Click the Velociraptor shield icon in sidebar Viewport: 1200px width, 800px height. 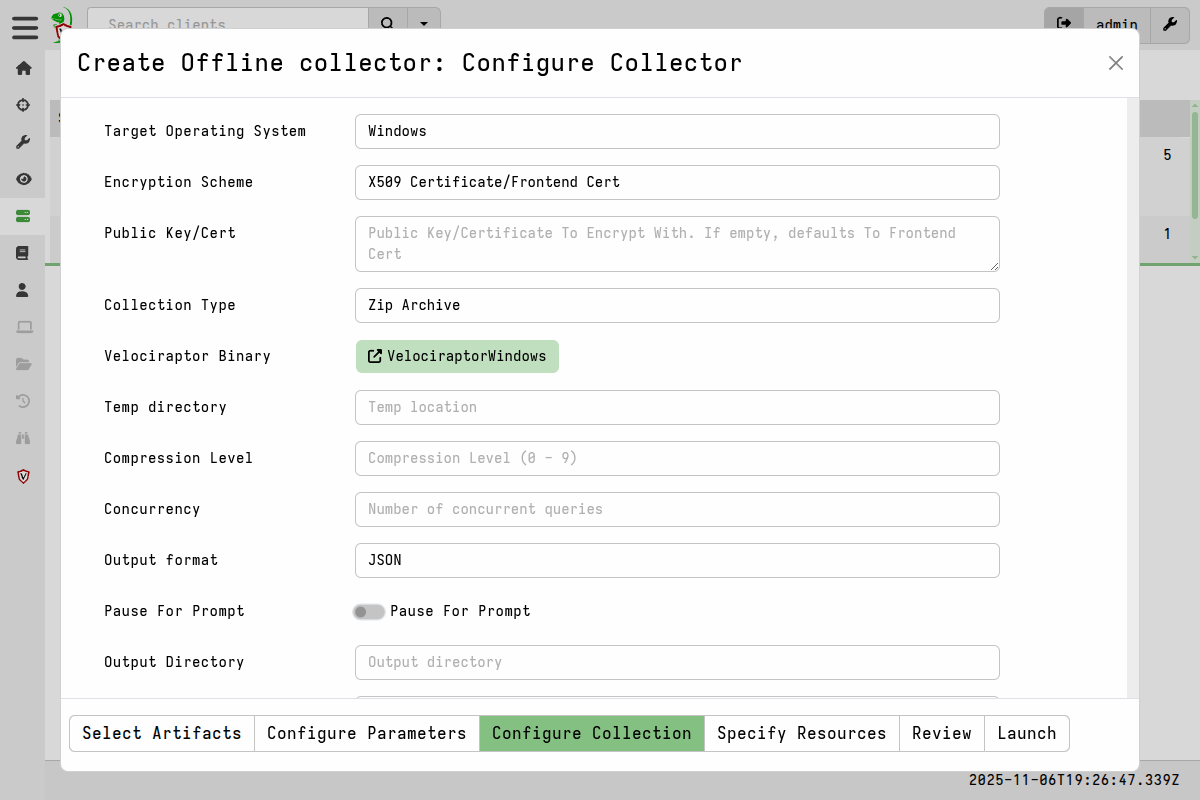[23, 477]
